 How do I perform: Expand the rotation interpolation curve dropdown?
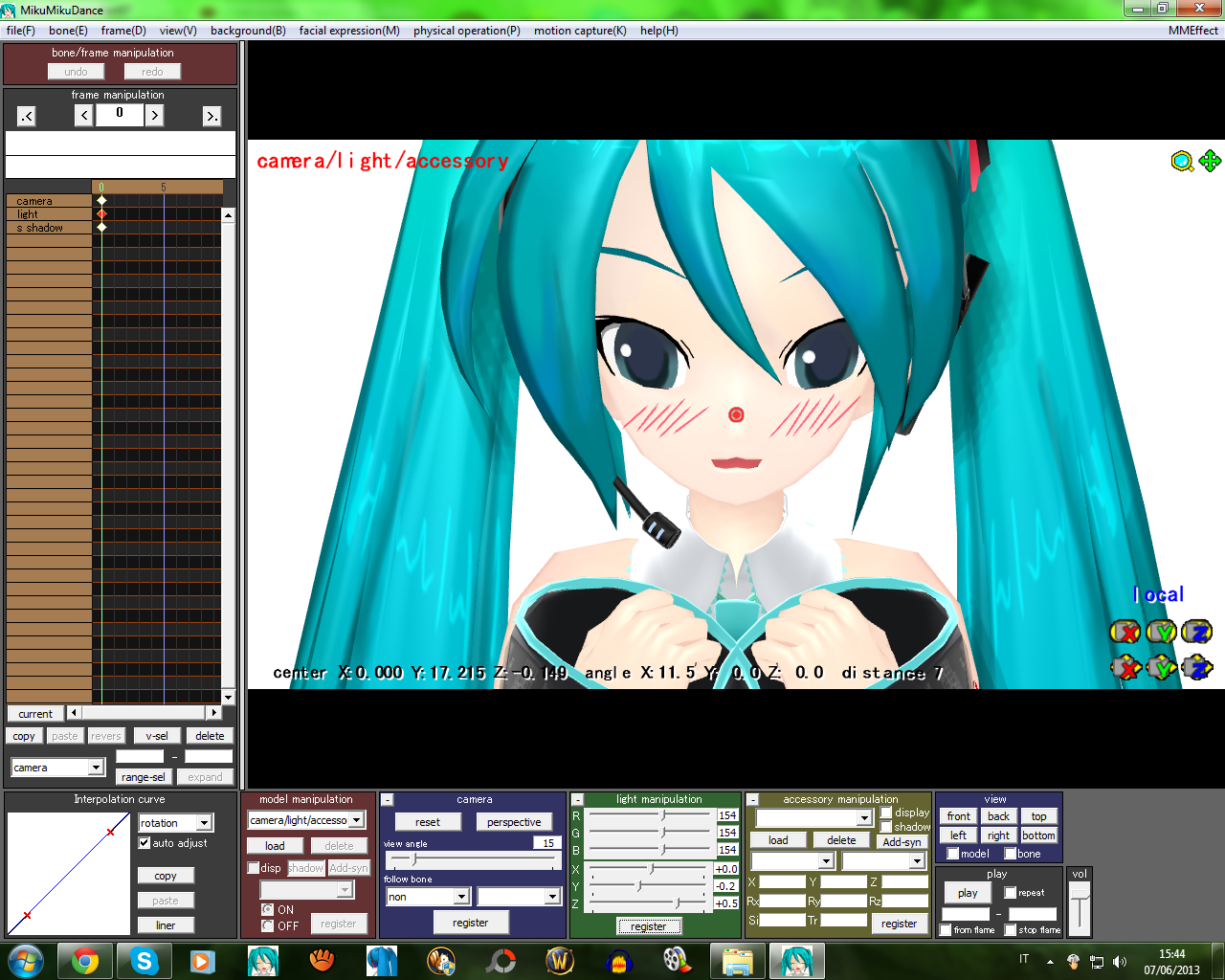tap(203, 823)
